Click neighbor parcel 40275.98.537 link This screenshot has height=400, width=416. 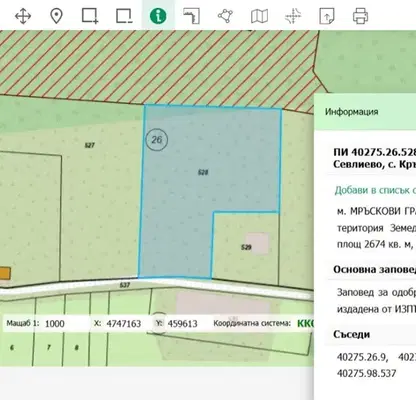click(x=366, y=373)
